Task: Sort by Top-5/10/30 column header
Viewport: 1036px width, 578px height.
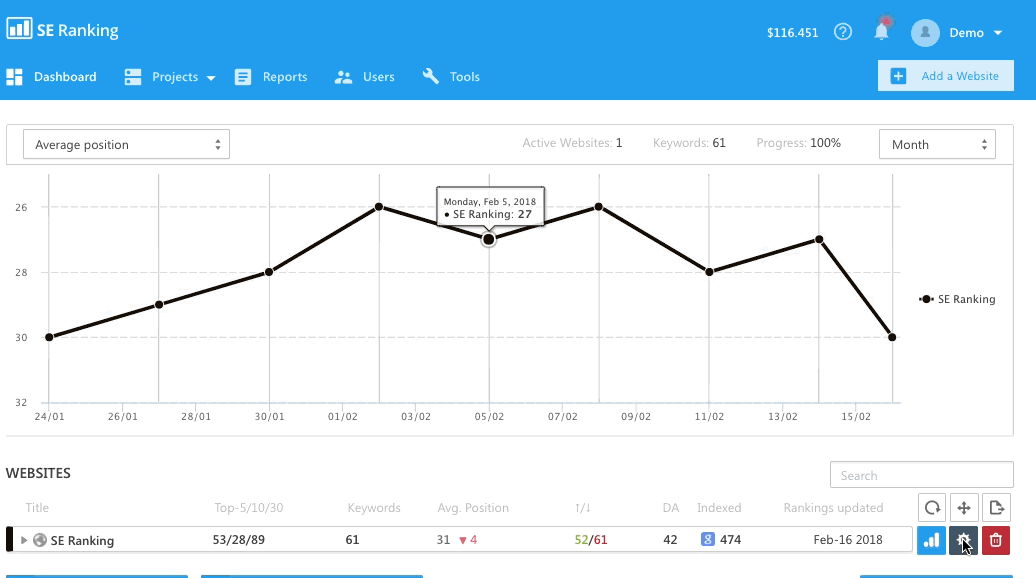Action: click(248, 507)
